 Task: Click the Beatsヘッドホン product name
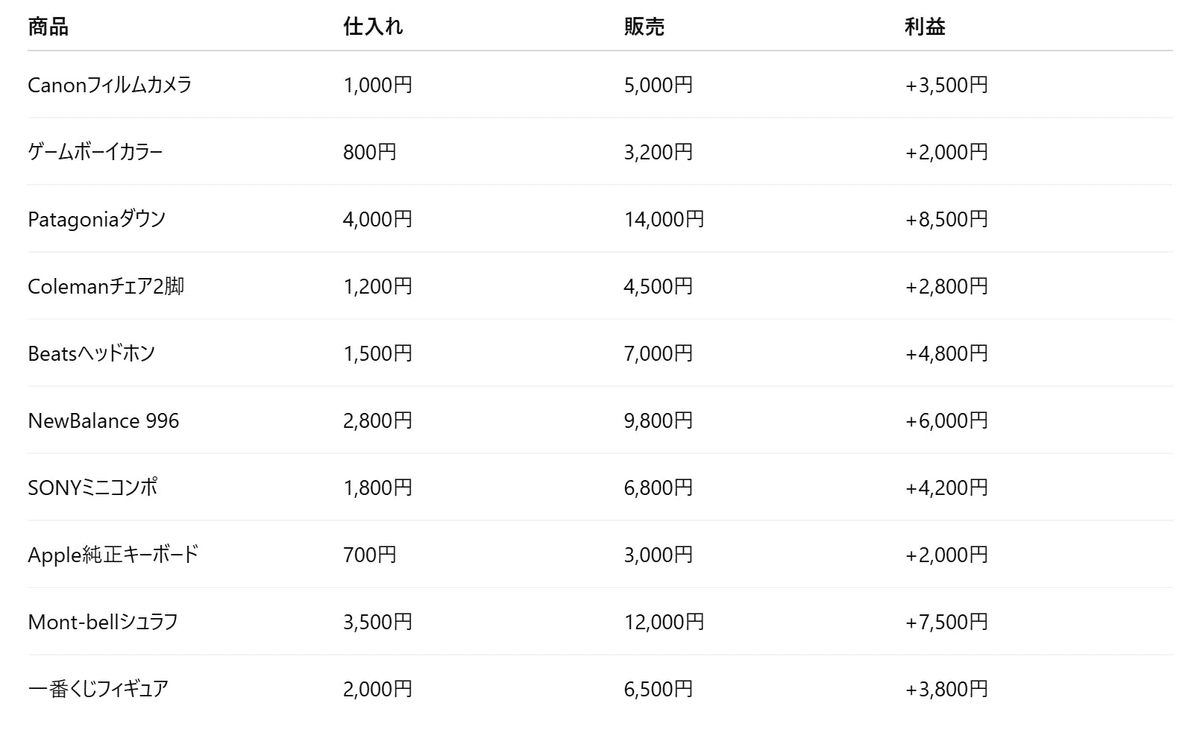92,353
